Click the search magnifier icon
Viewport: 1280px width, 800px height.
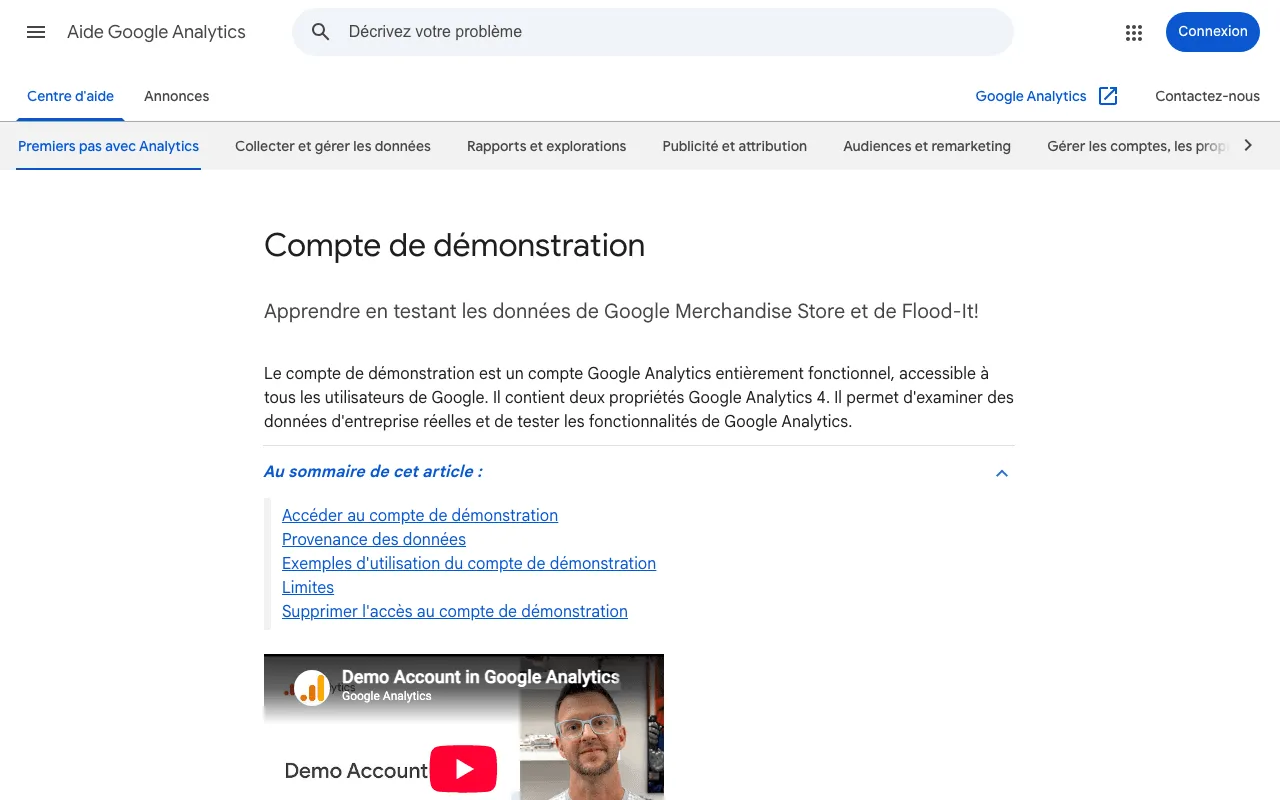321,32
